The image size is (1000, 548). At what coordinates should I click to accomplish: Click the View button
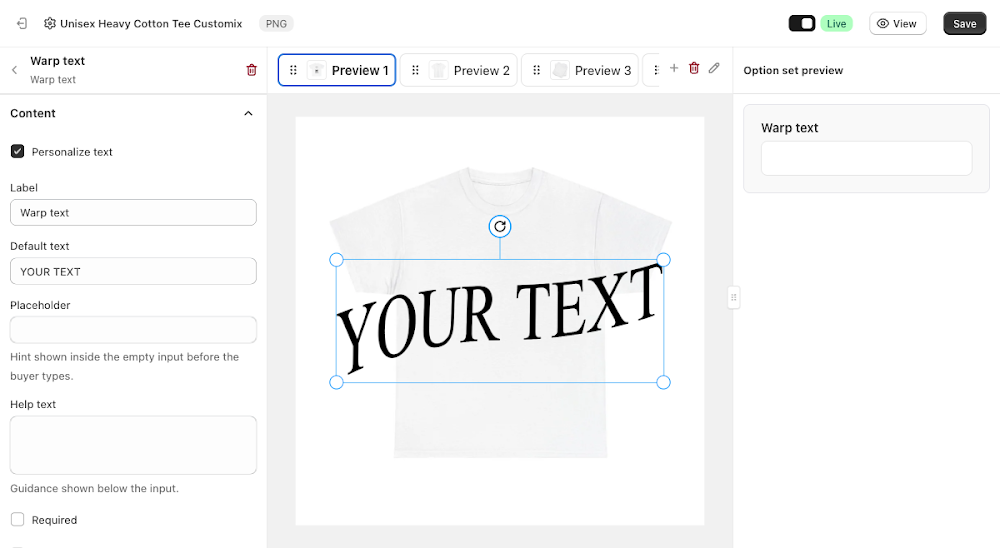(x=897, y=24)
